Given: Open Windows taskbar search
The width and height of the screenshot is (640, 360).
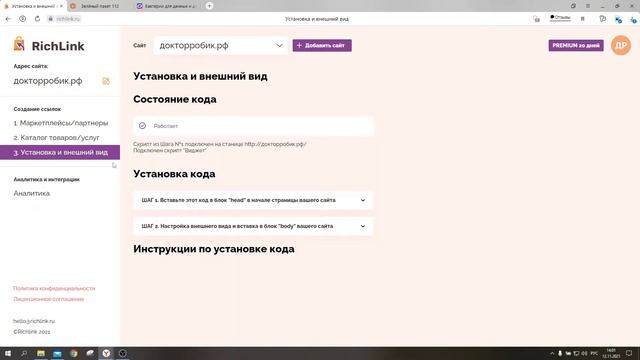Looking at the screenshot, I should pyautogui.click(x=24, y=353).
